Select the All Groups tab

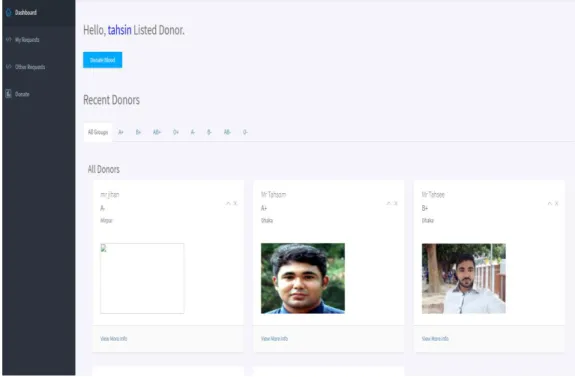coord(98,132)
